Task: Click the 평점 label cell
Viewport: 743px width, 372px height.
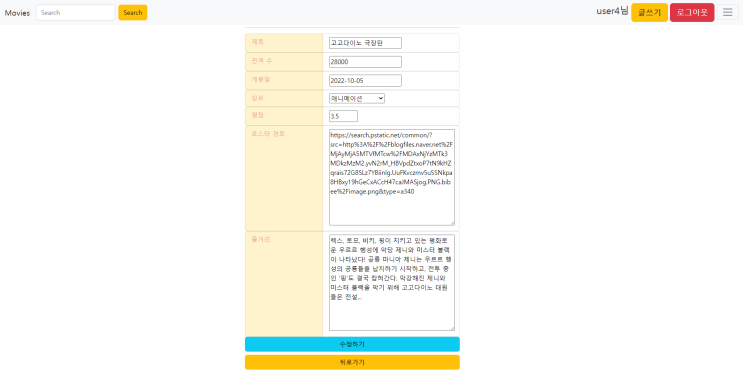Action: point(284,116)
